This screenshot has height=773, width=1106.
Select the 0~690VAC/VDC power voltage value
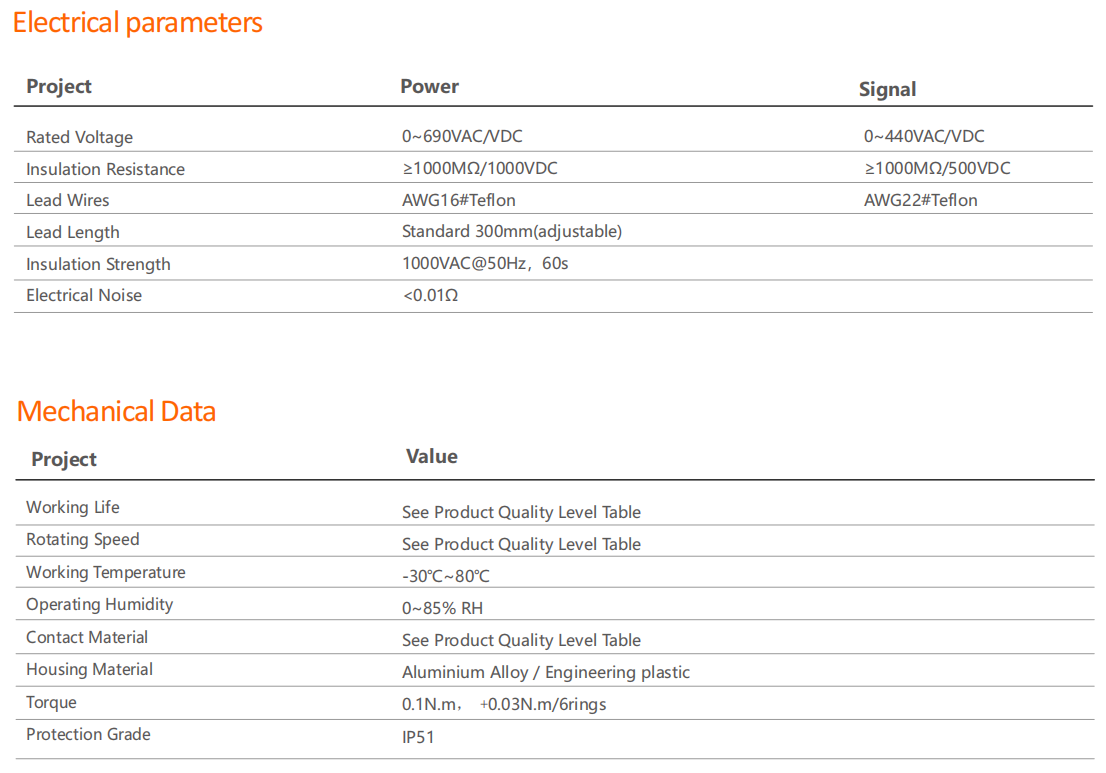click(x=462, y=136)
